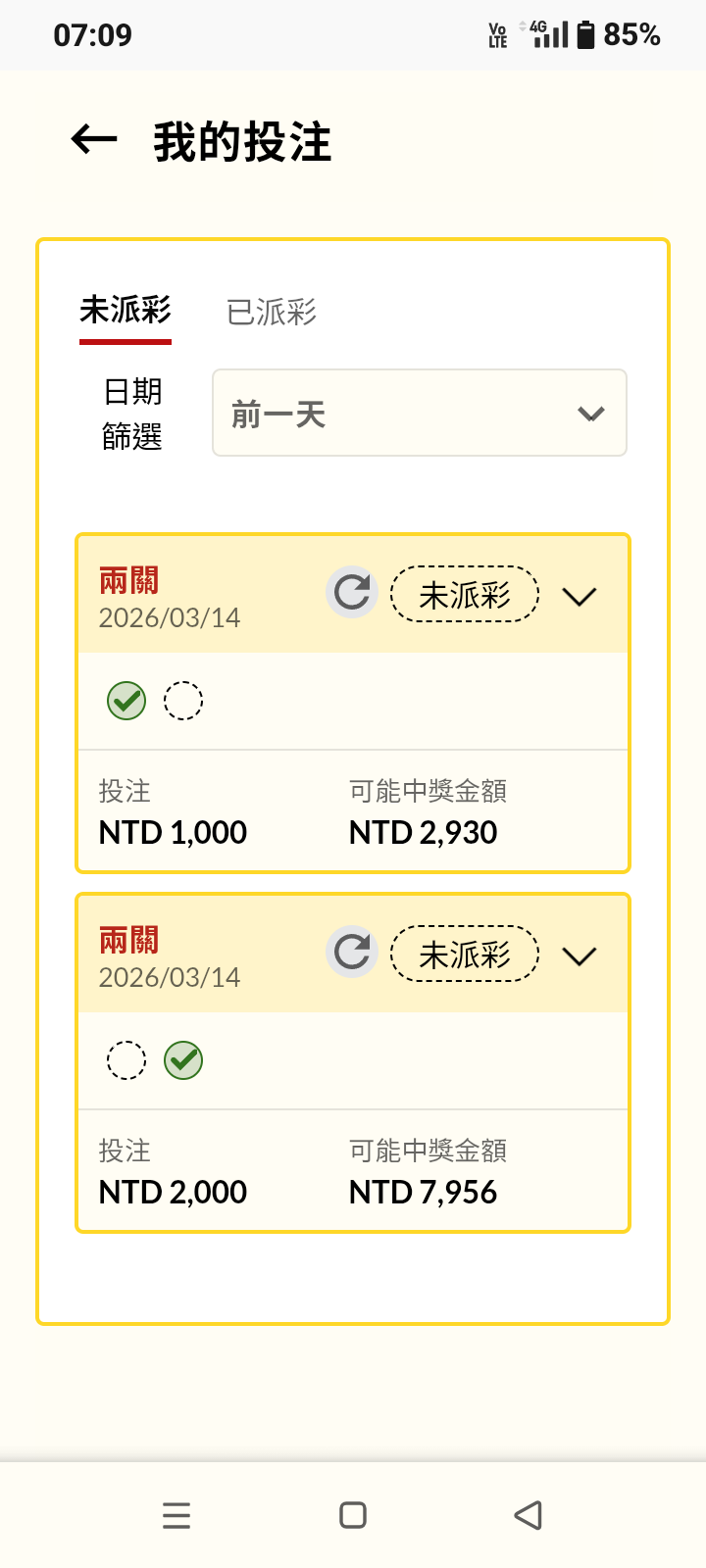
Task: Tap the back arrow beside 我的投注
Action: click(94, 140)
